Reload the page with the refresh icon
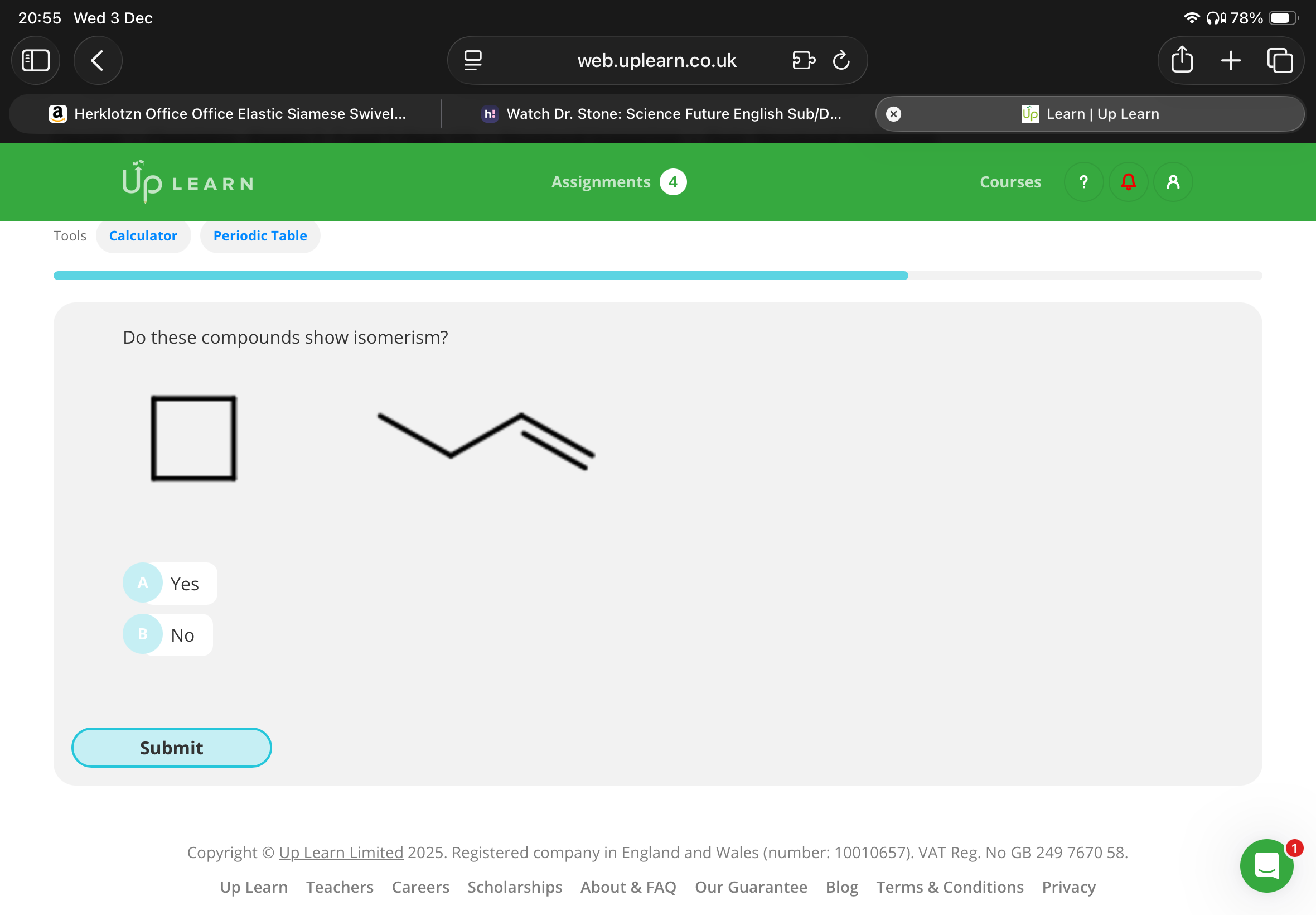Viewport: 1316px width, 915px height. [x=840, y=60]
